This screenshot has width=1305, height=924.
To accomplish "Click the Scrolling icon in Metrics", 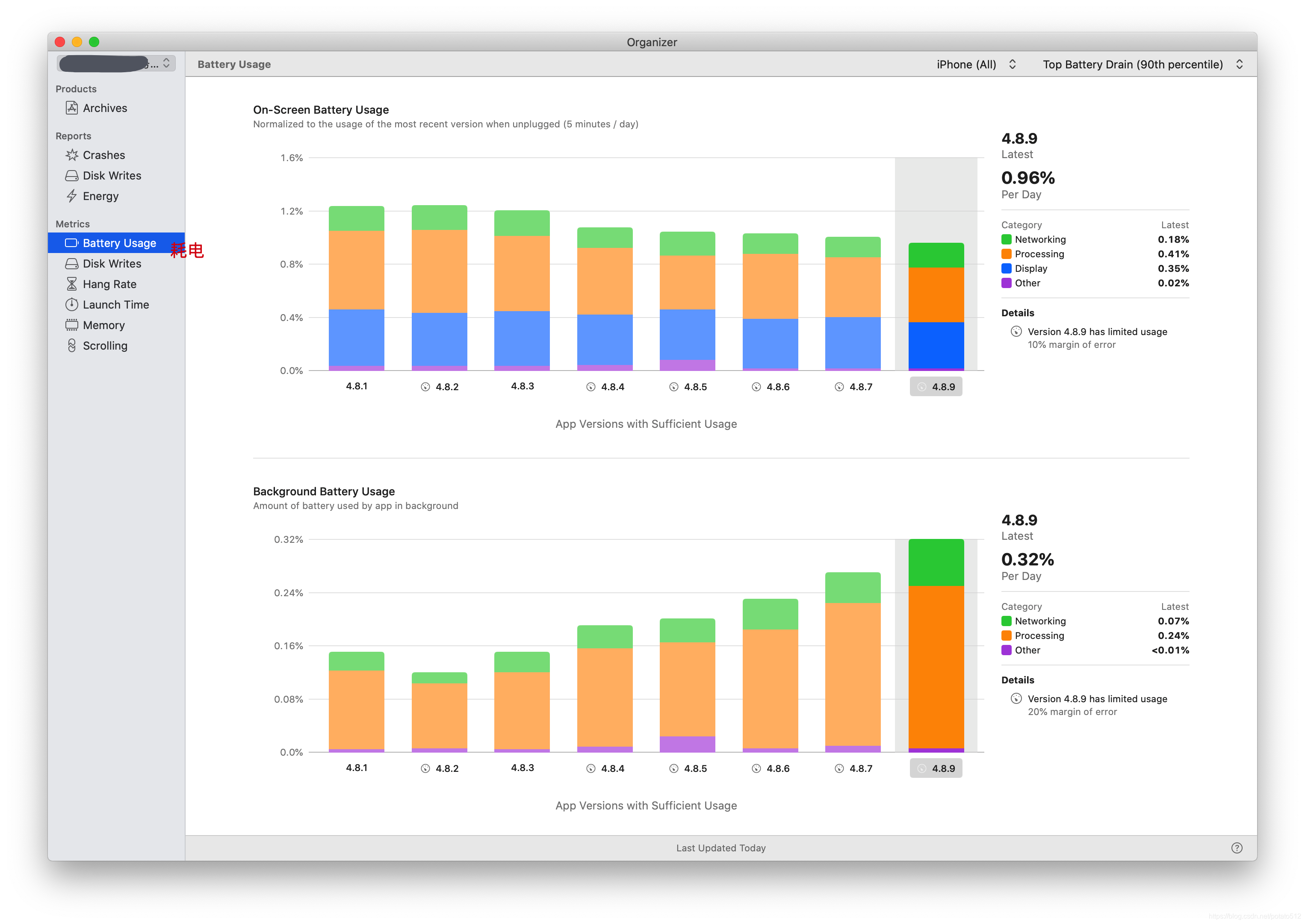I will [x=72, y=345].
